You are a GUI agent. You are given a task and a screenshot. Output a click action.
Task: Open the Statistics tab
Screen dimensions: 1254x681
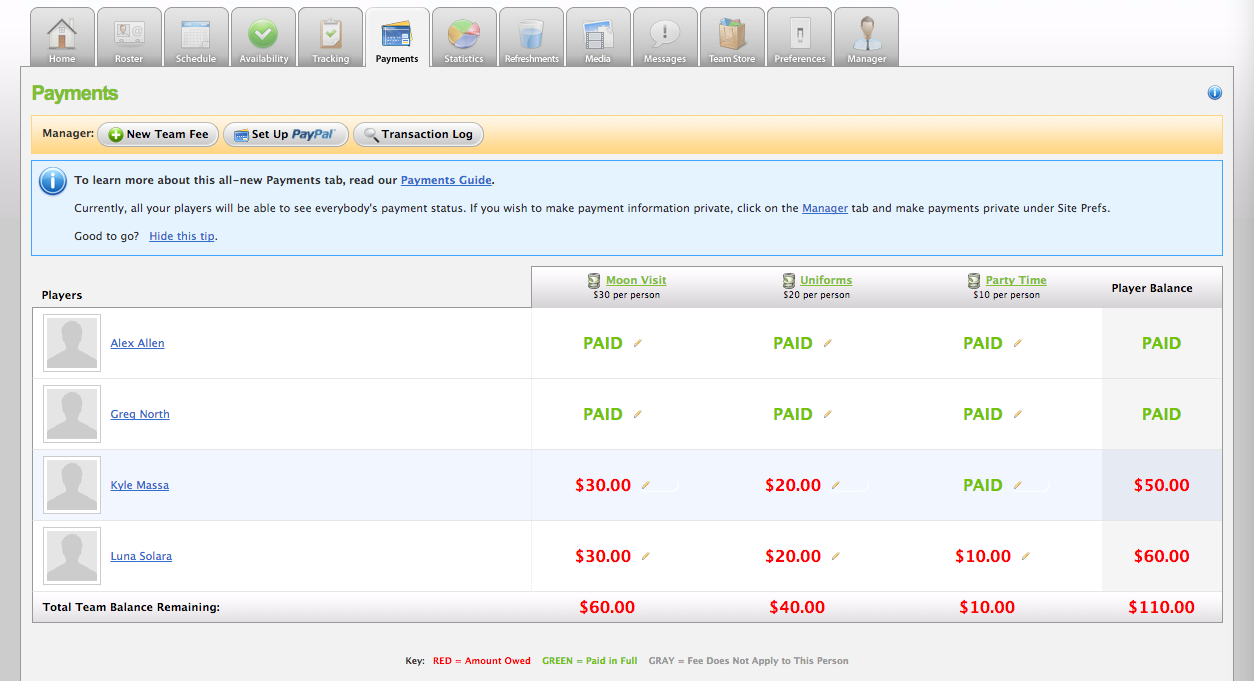[464, 37]
